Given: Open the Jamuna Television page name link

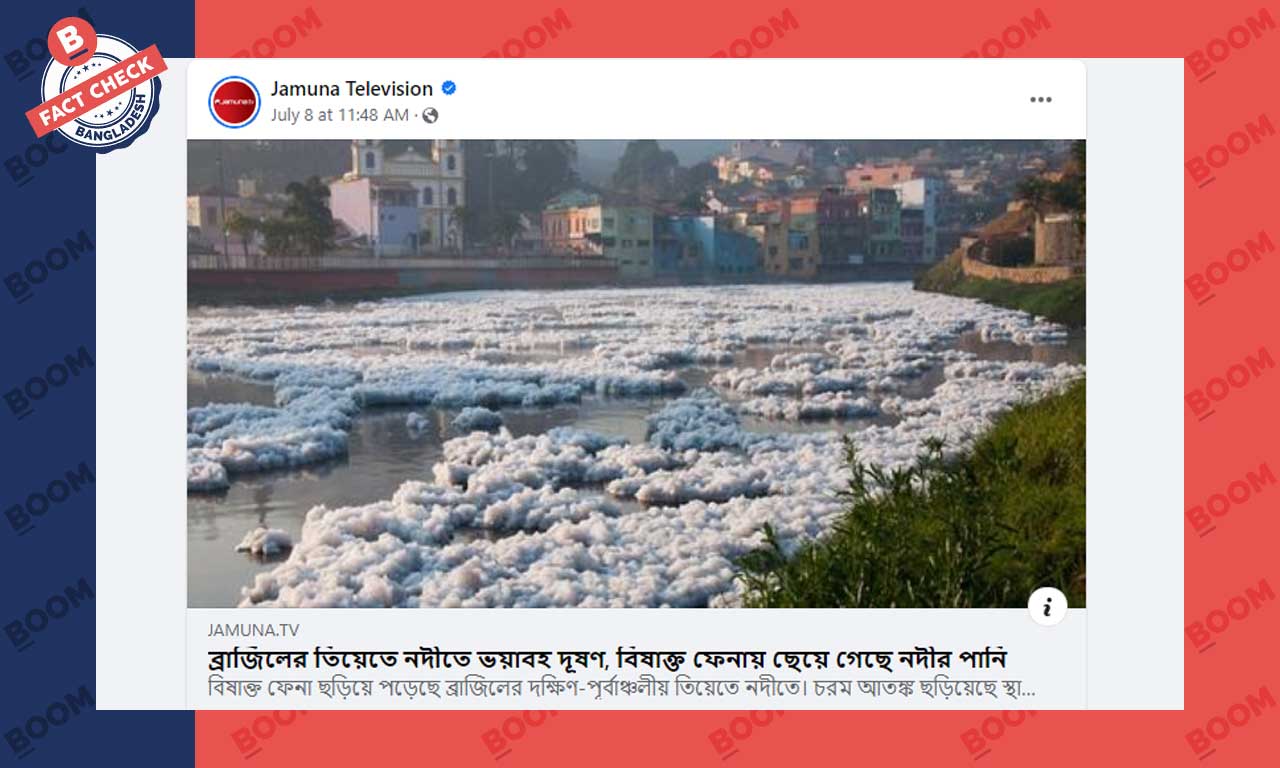Looking at the screenshot, I should coord(351,89).
